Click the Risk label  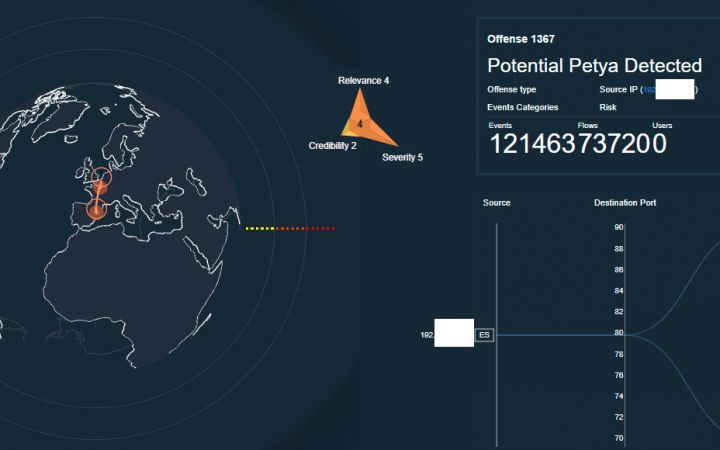tap(608, 107)
